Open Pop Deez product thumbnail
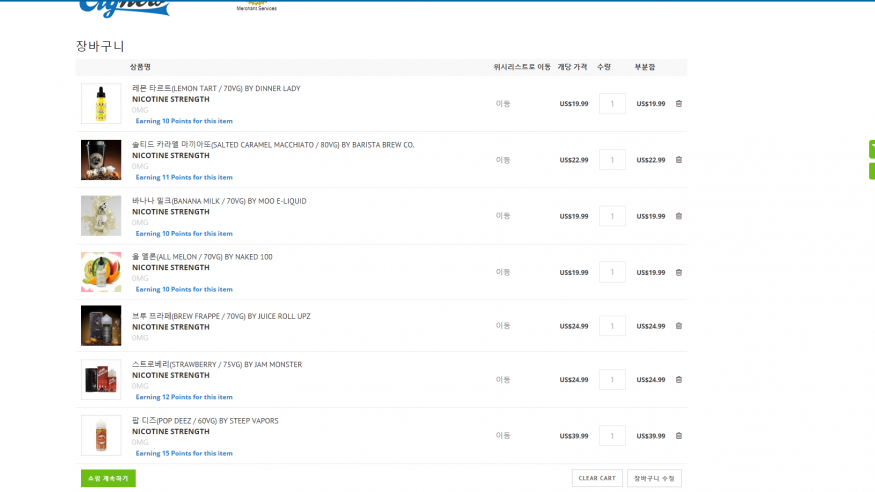The width and height of the screenshot is (875, 492). point(101,436)
